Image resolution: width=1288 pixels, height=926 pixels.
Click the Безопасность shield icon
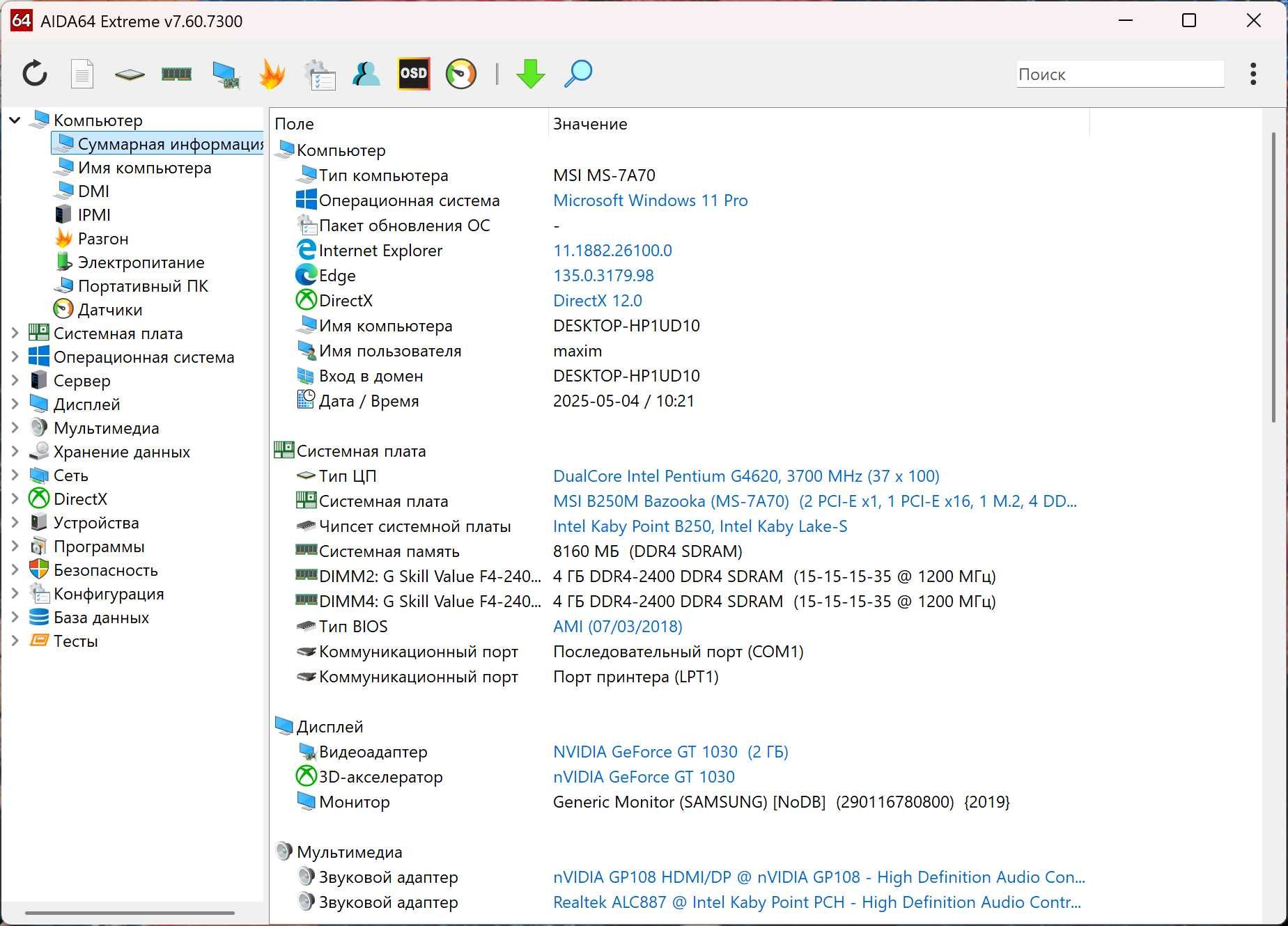pyautogui.click(x=38, y=570)
